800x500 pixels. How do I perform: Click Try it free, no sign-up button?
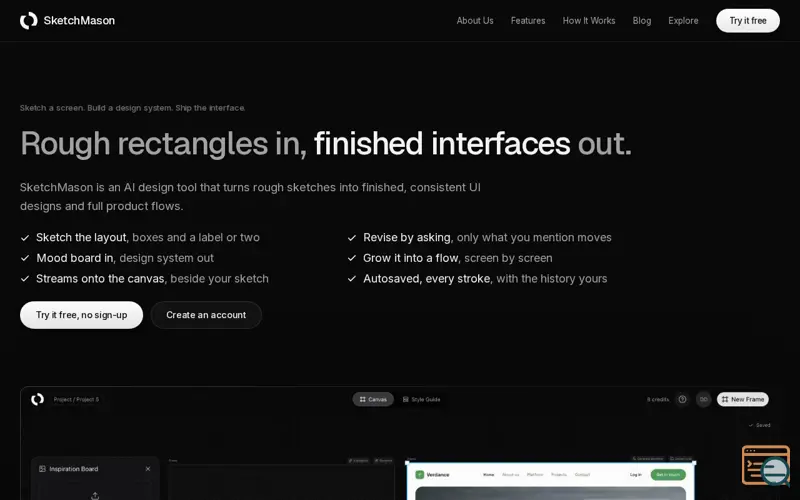pos(81,315)
